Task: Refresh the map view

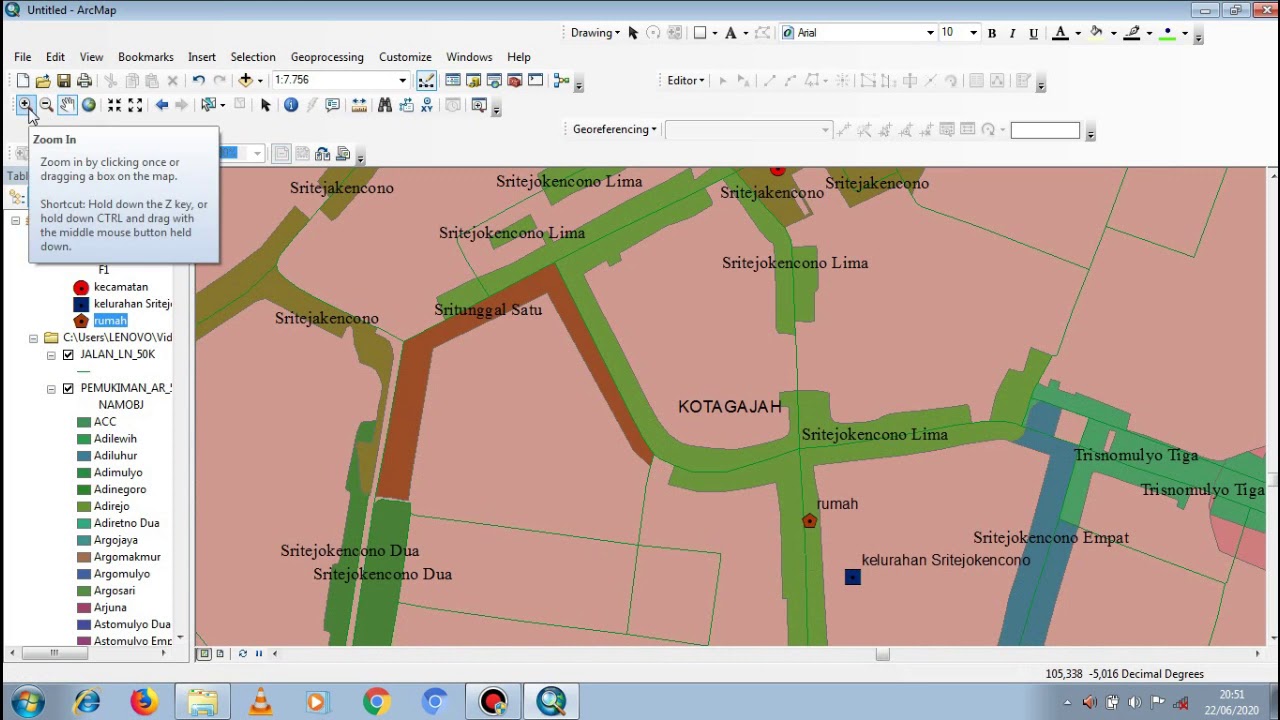Action: click(242, 654)
